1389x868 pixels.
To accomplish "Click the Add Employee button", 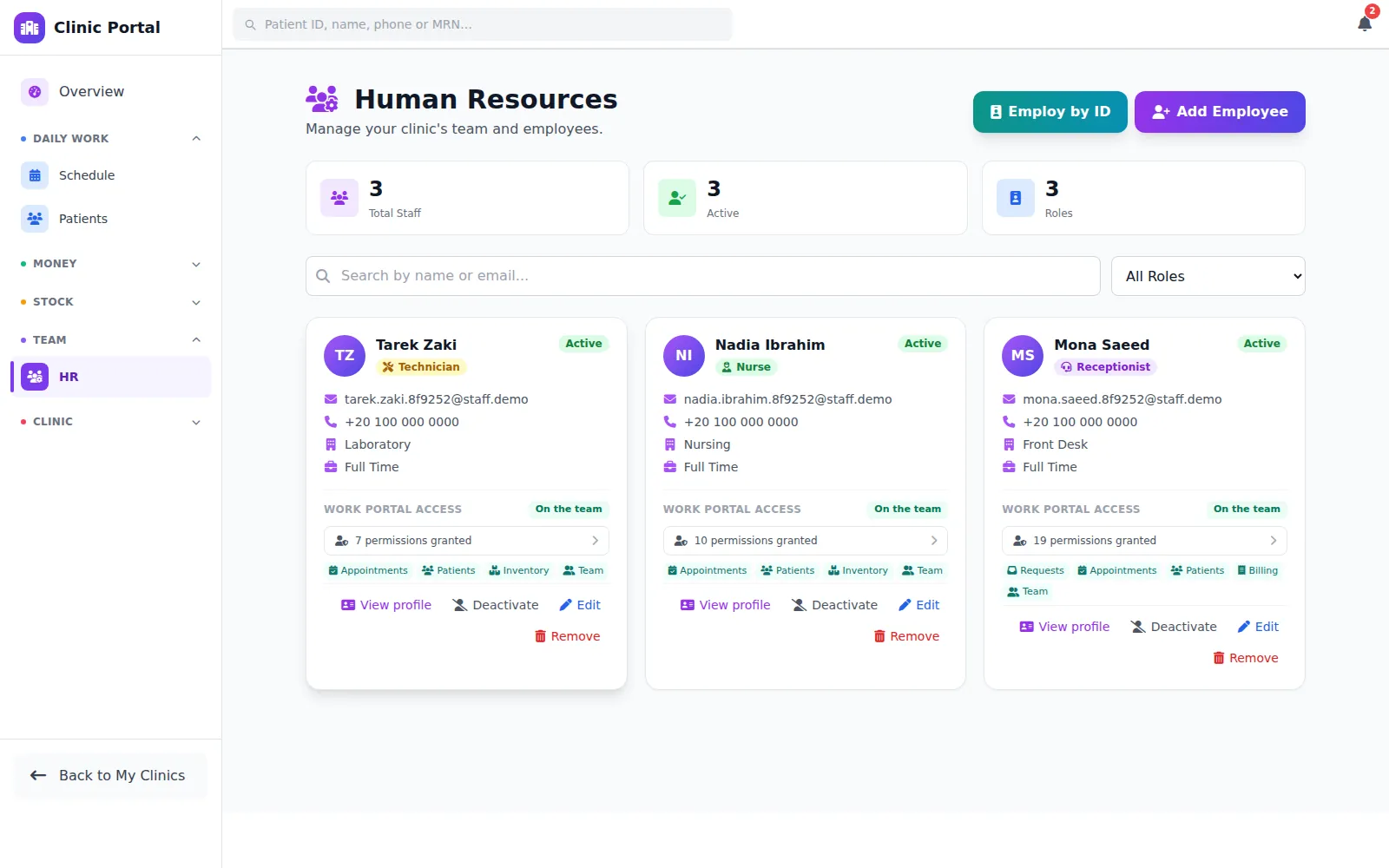I will pos(1220,112).
